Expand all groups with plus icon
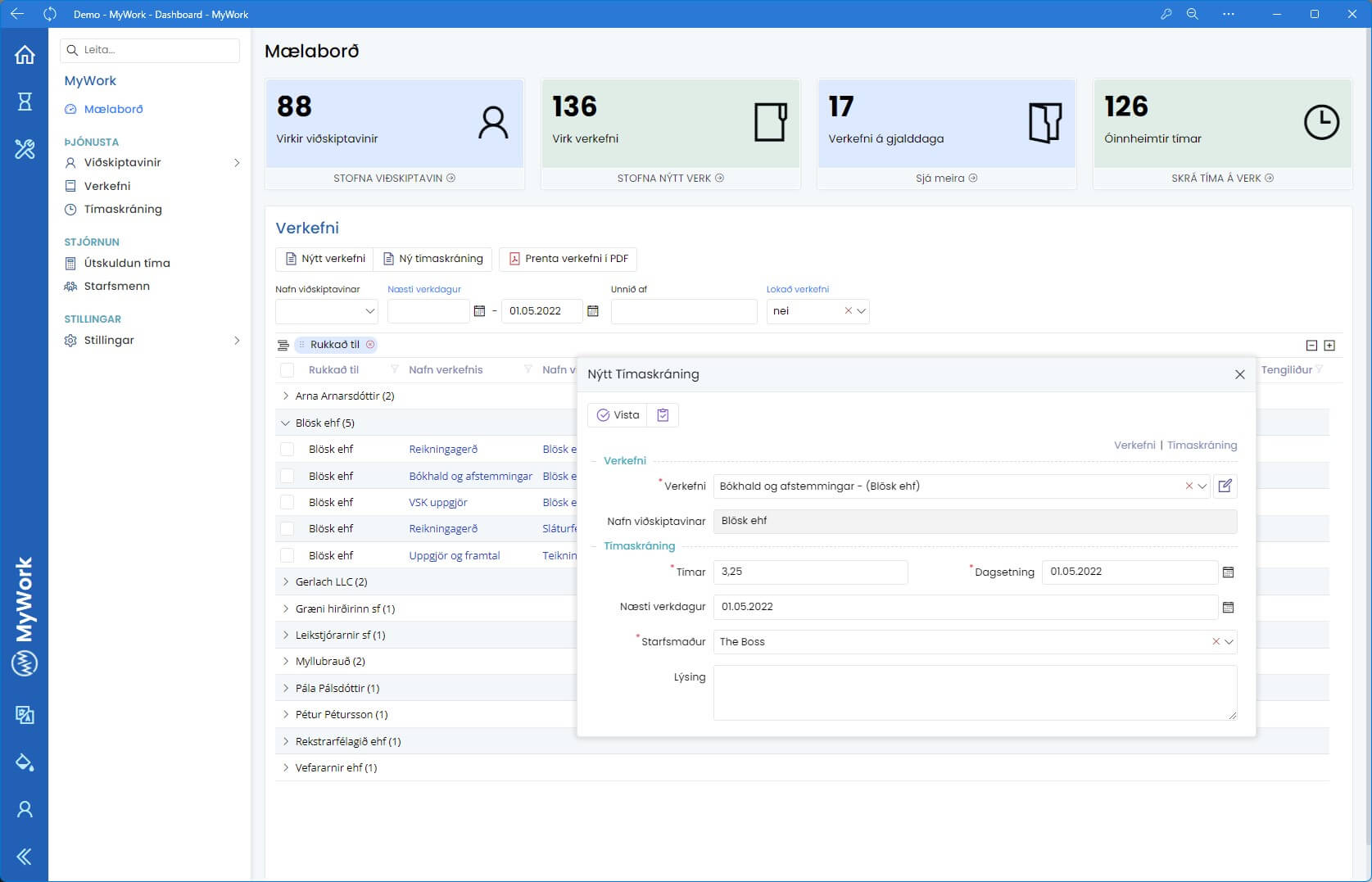 click(x=1329, y=346)
